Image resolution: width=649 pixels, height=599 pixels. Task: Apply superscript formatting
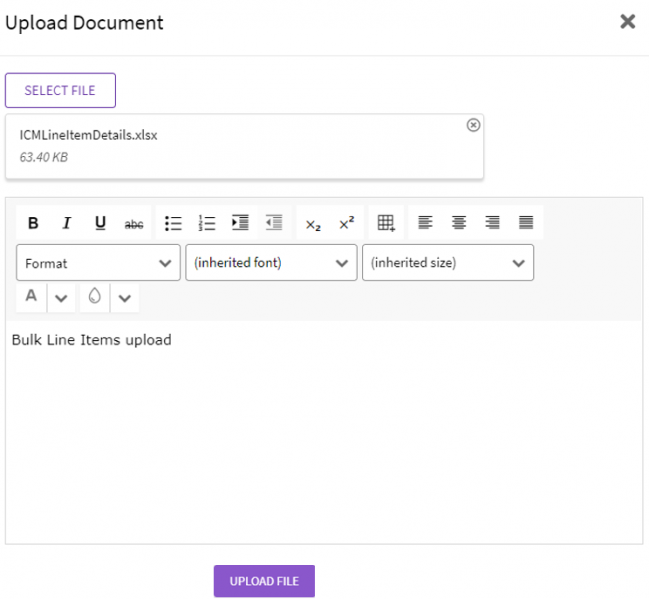pyautogui.click(x=346, y=223)
